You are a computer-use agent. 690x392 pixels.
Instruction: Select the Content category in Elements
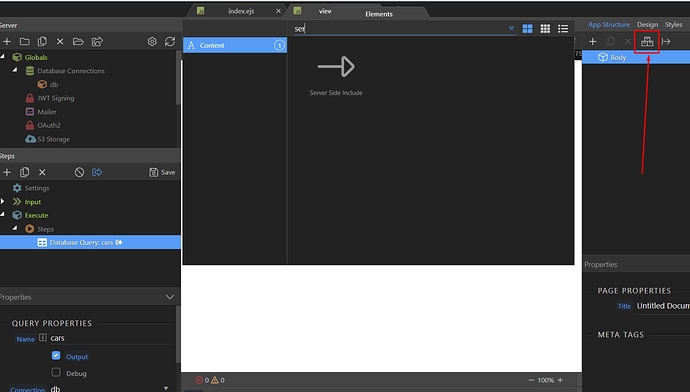click(235, 45)
